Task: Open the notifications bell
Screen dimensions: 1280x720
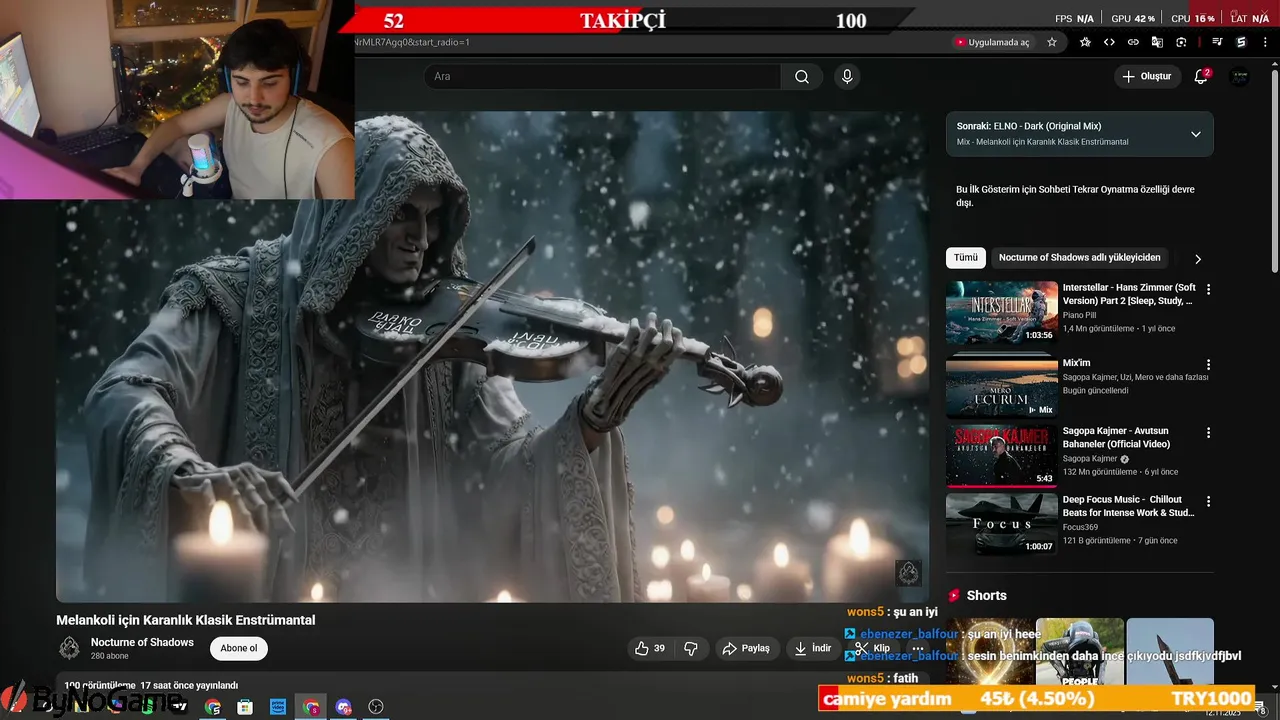Action: click(x=1202, y=77)
